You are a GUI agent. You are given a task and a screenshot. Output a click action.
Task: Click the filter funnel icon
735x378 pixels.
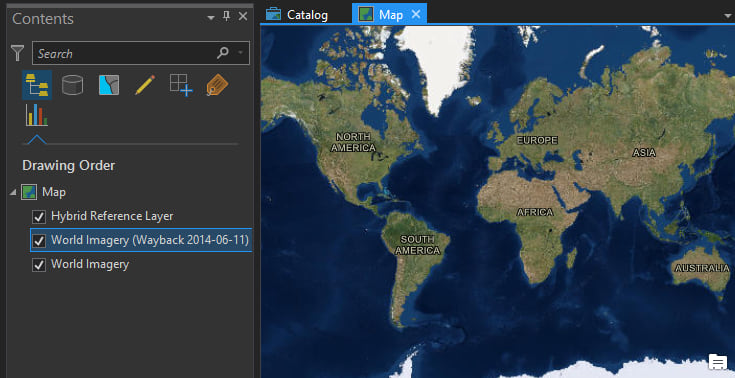click(17, 53)
